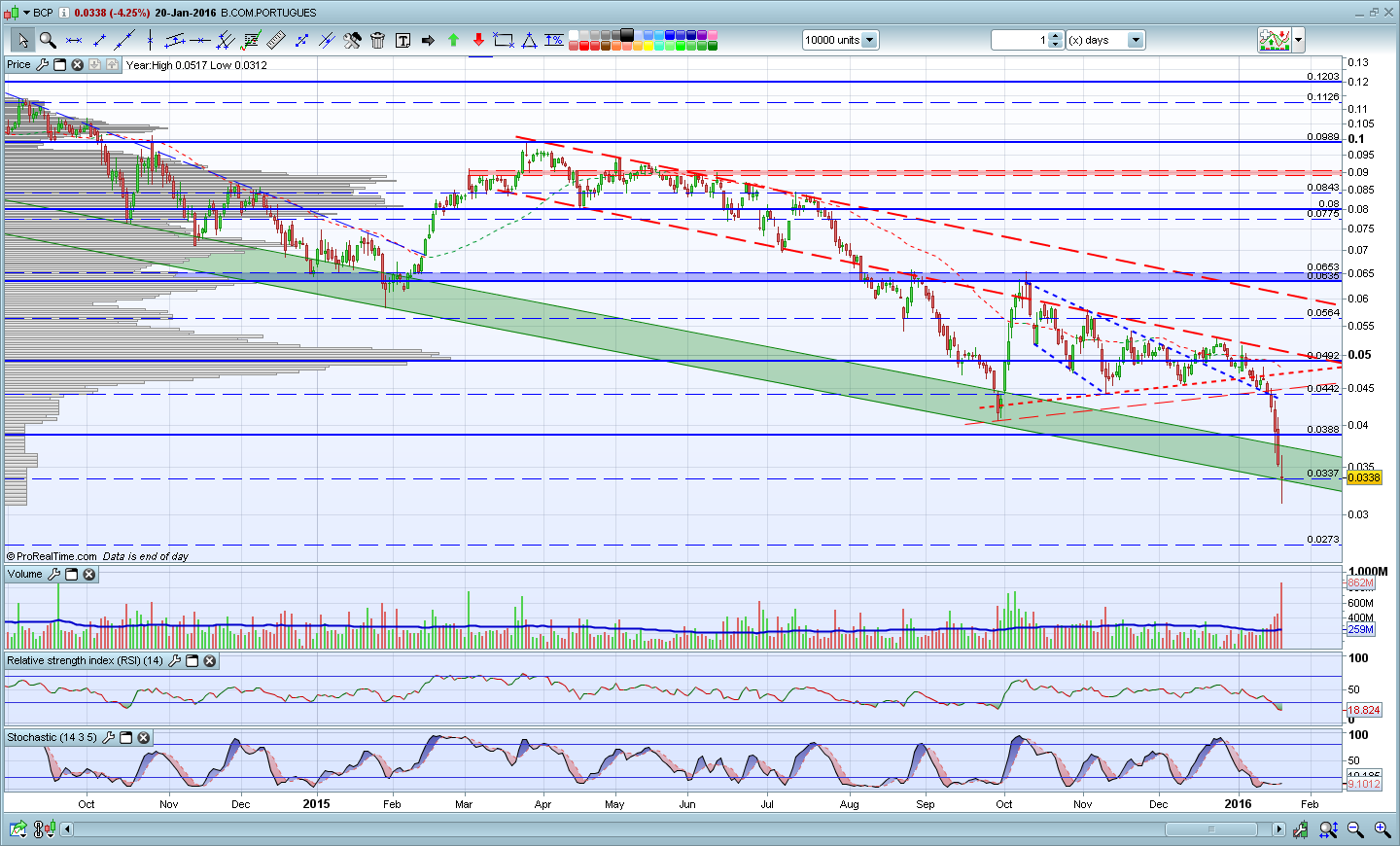1400x846 pixels.
Task: Select the ruler measurement tool
Action: (x=276, y=40)
